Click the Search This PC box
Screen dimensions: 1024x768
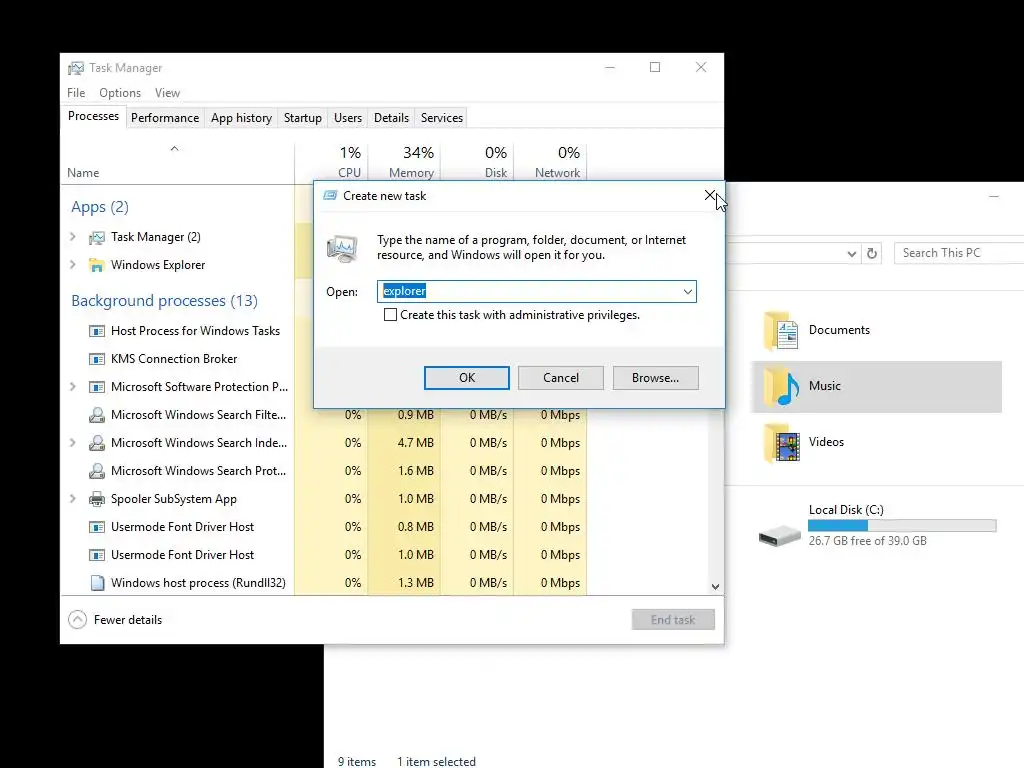click(959, 253)
